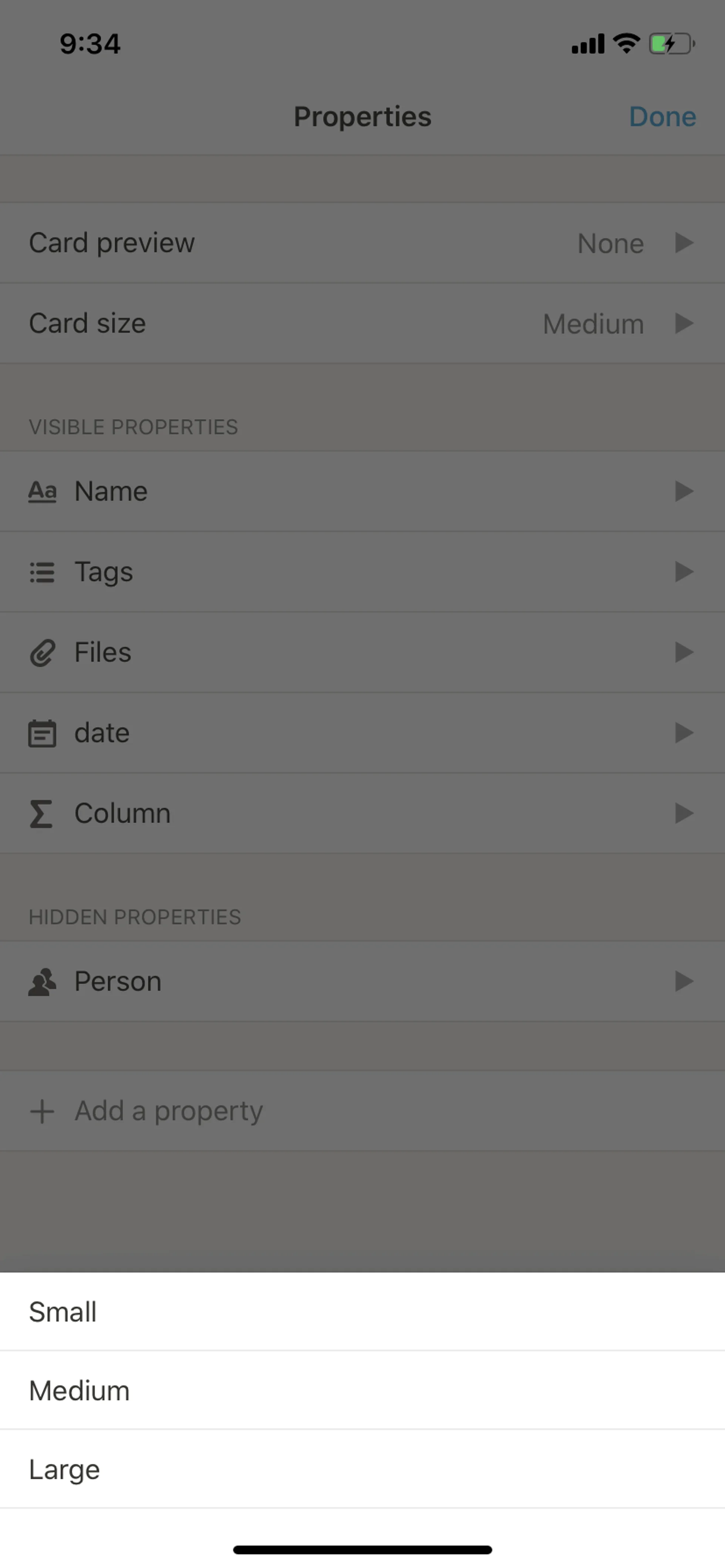Tap the Medium value in Card size row
725x1568 pixels.
click(593, 324)
